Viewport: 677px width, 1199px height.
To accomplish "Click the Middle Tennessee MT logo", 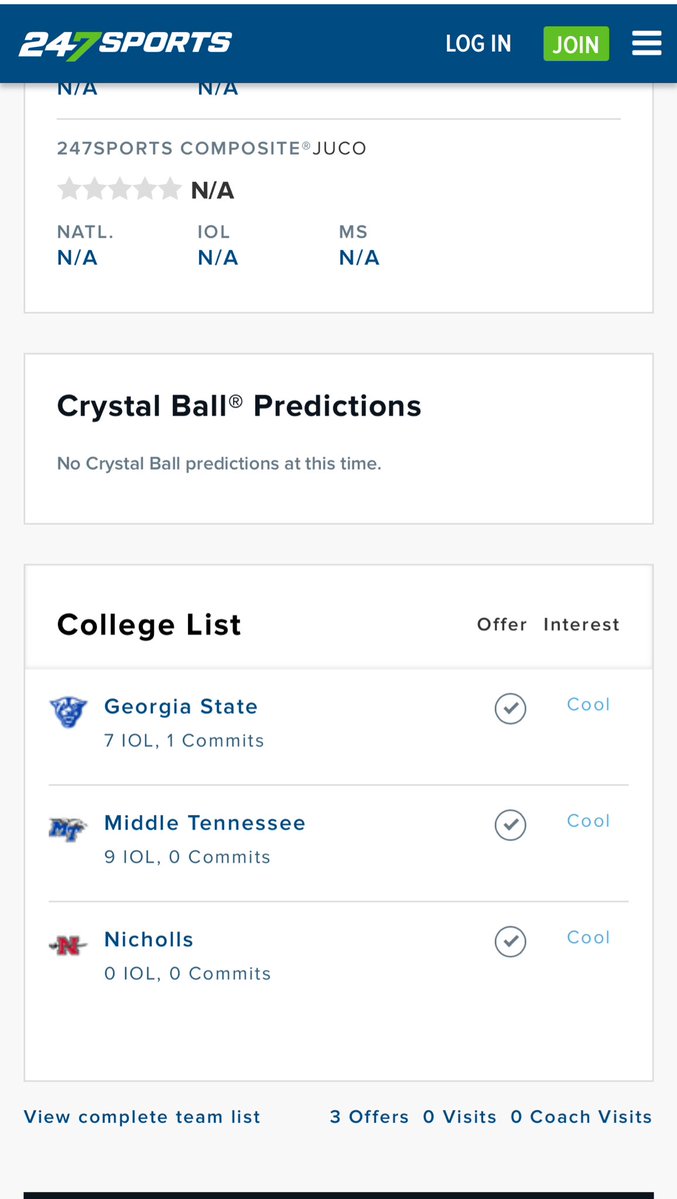I will click(x=68, y=829).
